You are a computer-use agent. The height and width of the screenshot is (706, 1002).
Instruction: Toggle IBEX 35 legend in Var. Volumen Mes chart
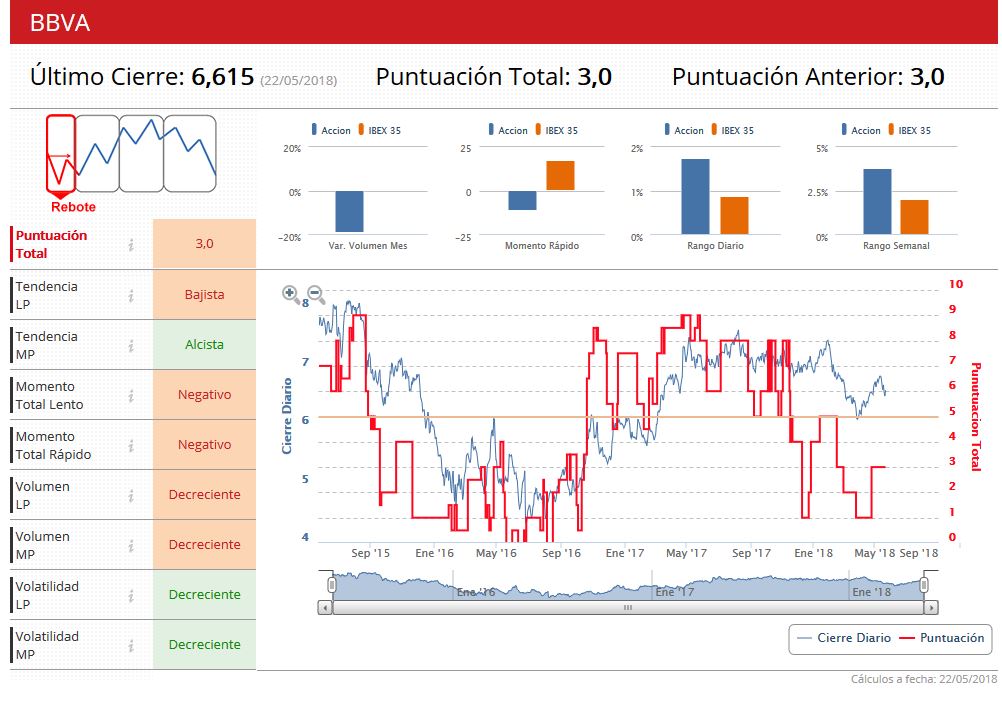pyautogui.click(x=380, y=130)
